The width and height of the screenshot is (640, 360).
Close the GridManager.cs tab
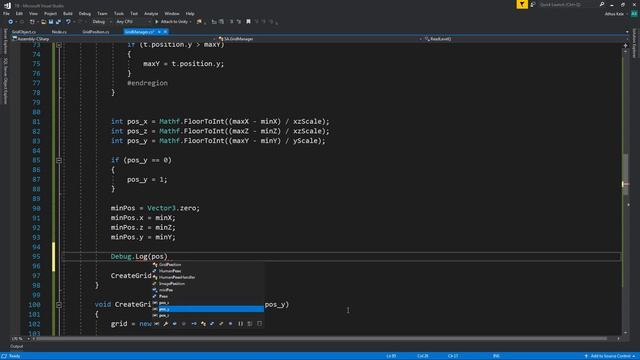(x=165, y=32)
